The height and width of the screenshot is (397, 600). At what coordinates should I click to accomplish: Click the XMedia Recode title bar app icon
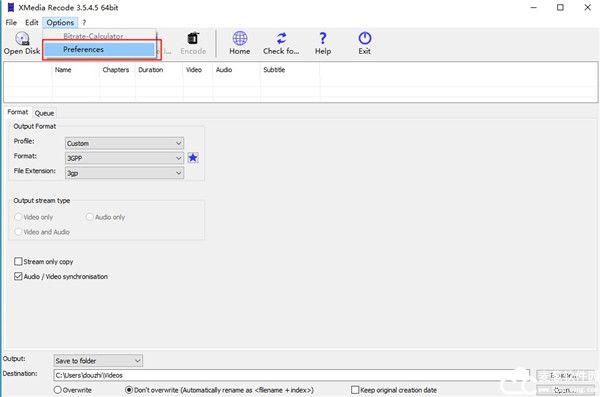11,7
